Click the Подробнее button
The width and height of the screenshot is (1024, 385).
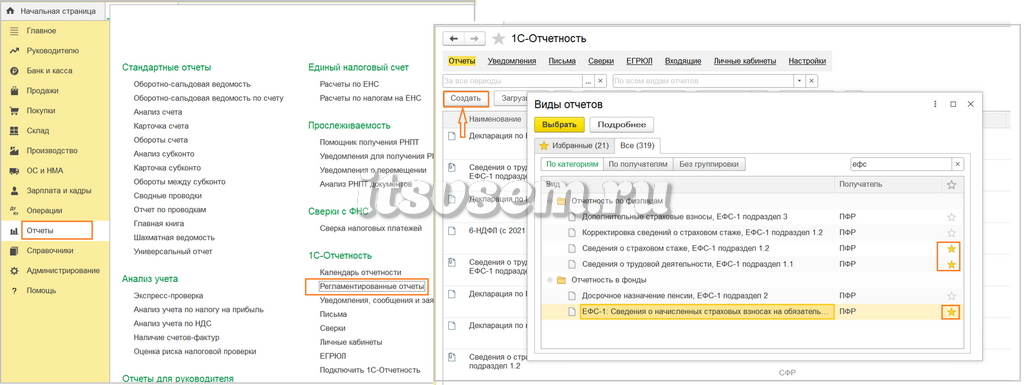click(622, 125)
